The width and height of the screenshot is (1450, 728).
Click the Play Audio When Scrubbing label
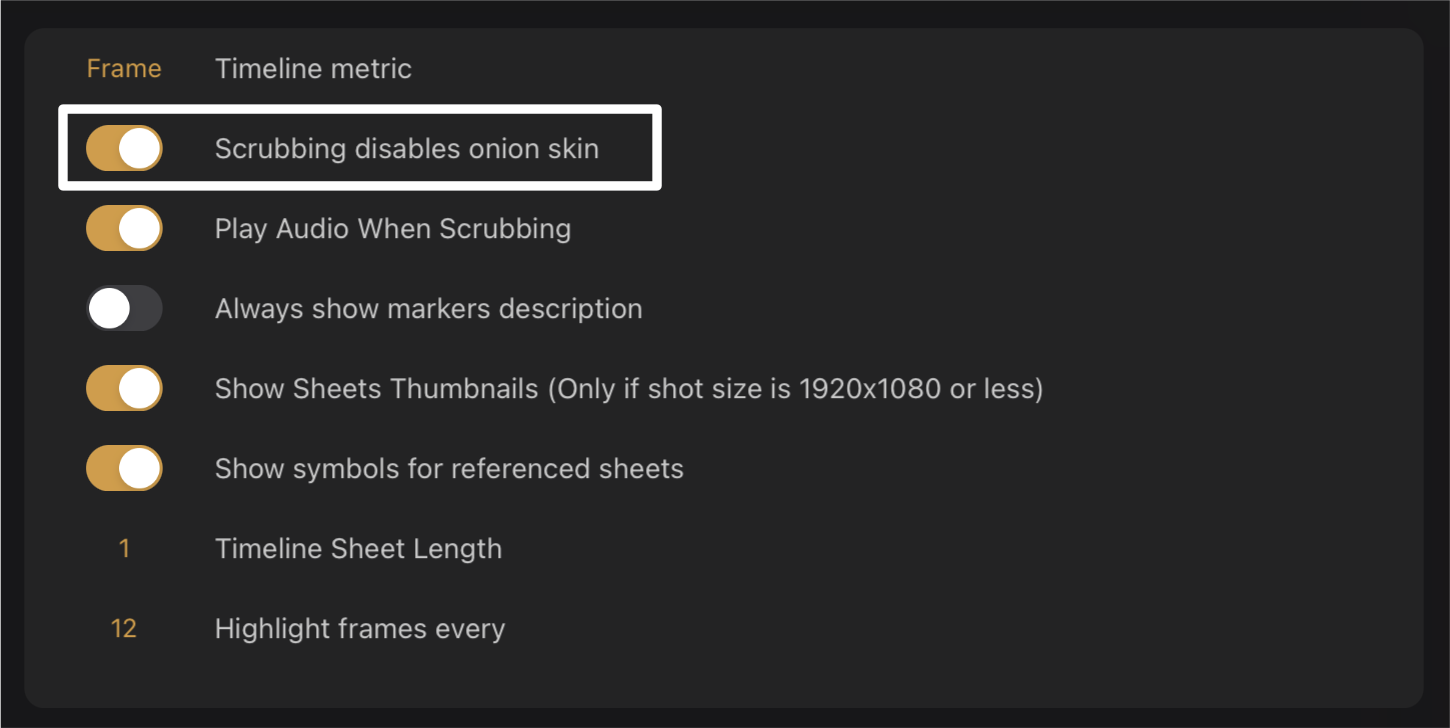tap(392, 228)
